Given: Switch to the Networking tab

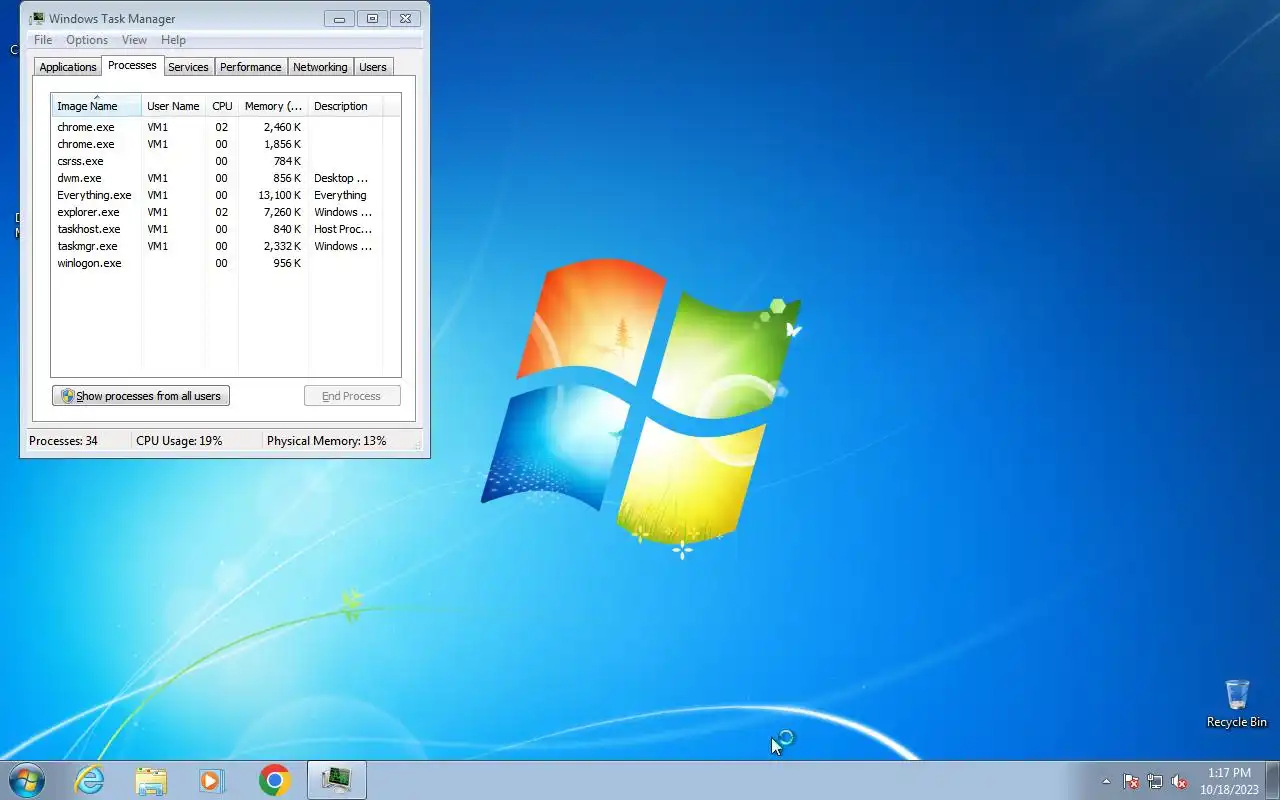Looking at the screenshot, I should point(320,67).
